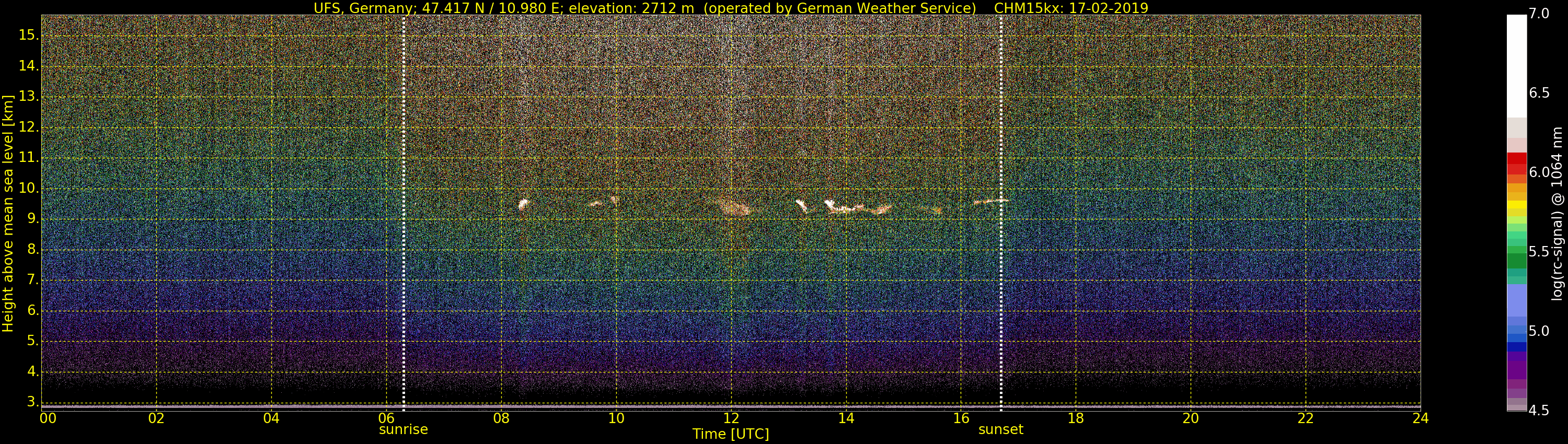
Task: Click the height axis tick '6.'
Action: pyautogui.click(x=32, y=311)
